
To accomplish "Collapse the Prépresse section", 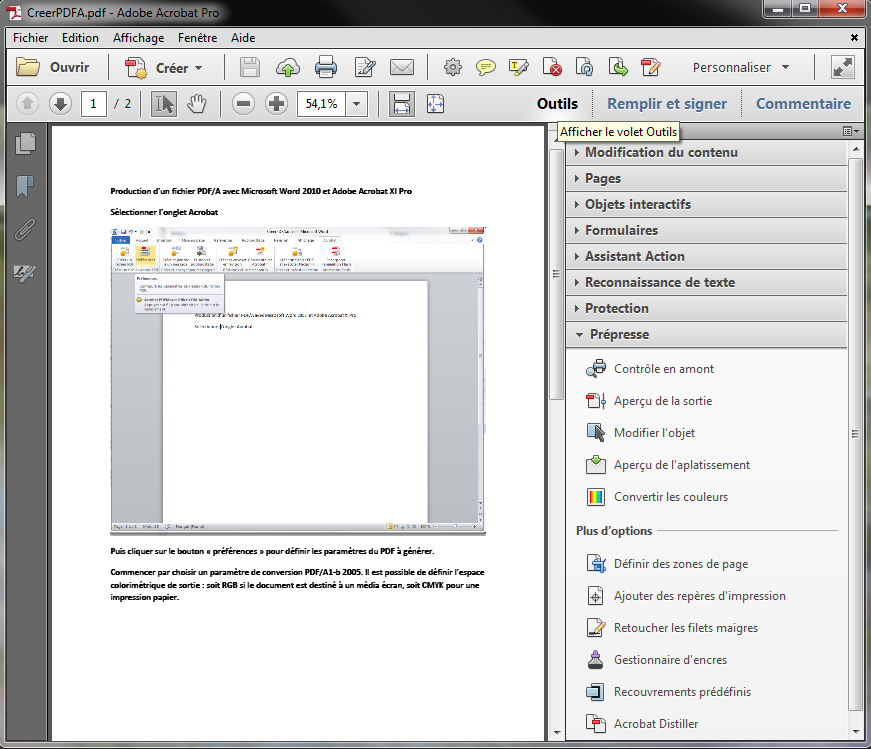I will coord(619,334).
